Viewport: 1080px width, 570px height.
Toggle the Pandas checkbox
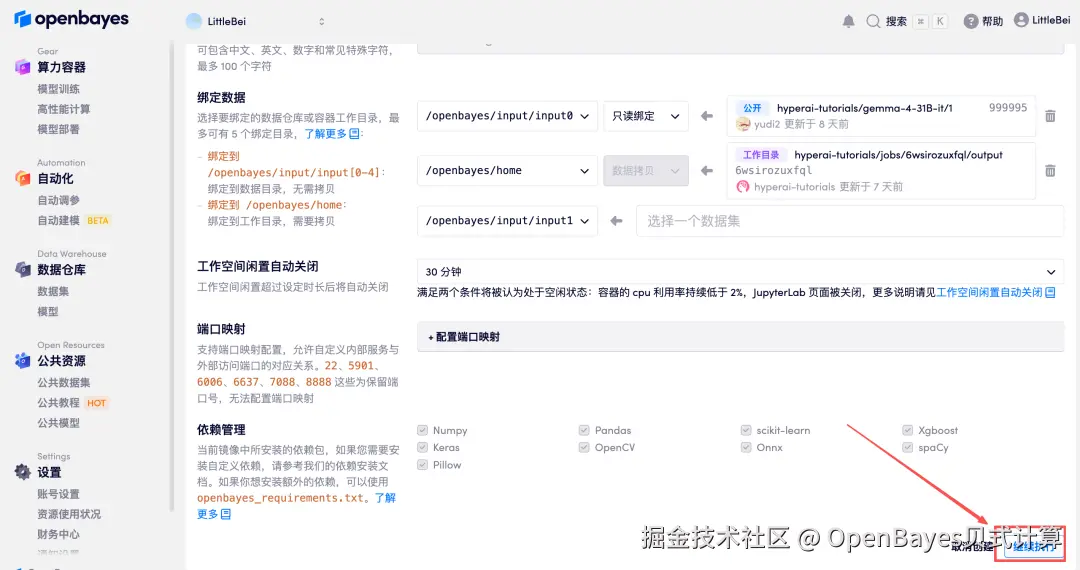(x=584, y=430)
